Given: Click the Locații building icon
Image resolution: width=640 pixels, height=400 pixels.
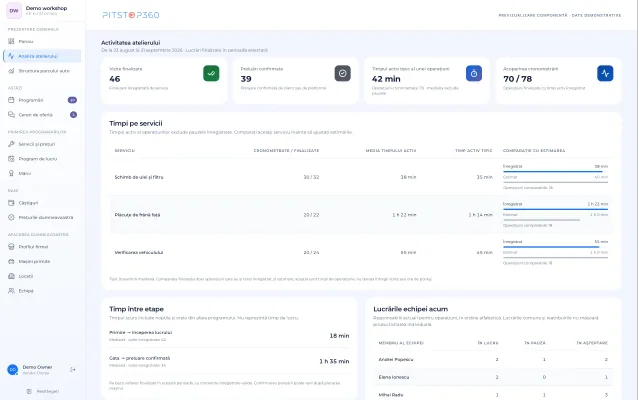Looking at the screenshot, I should 11,276.
